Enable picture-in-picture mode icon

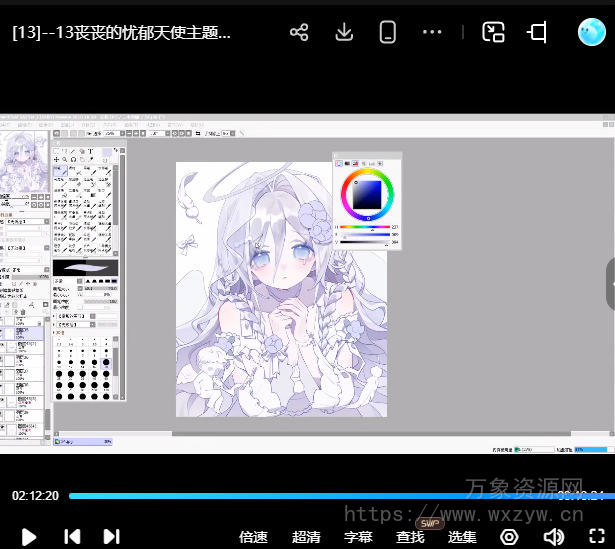pyautogui.click(x=493, y=32)
